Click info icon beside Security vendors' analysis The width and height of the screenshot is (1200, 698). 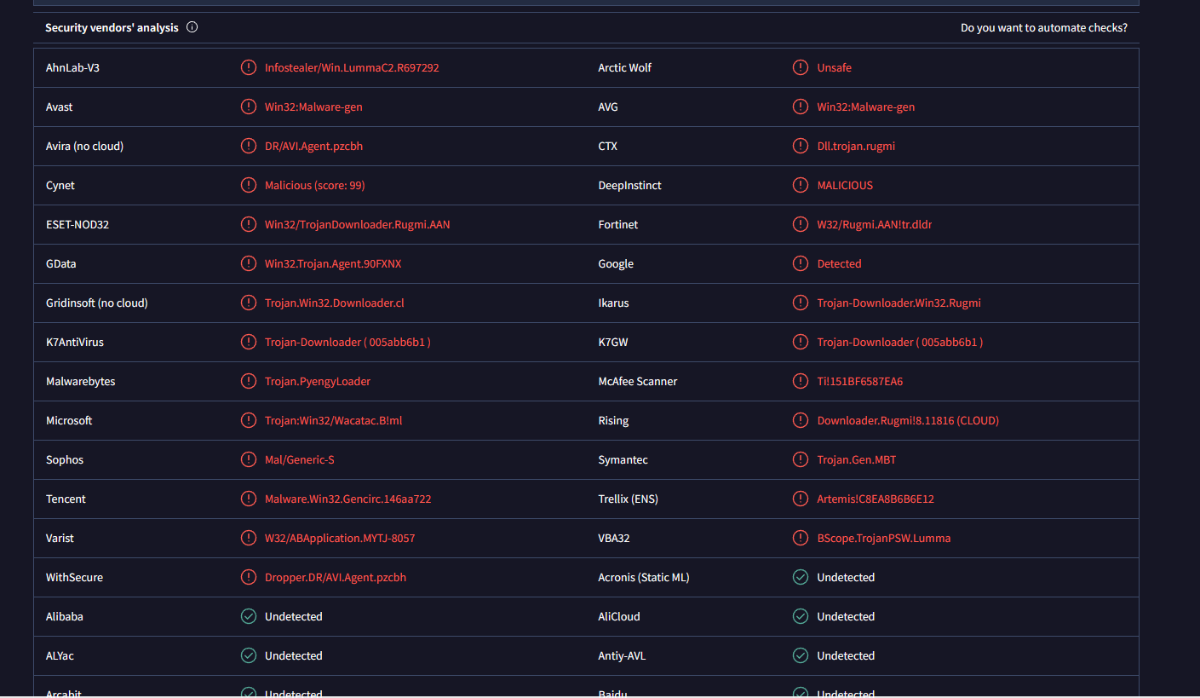pos(192,28)
